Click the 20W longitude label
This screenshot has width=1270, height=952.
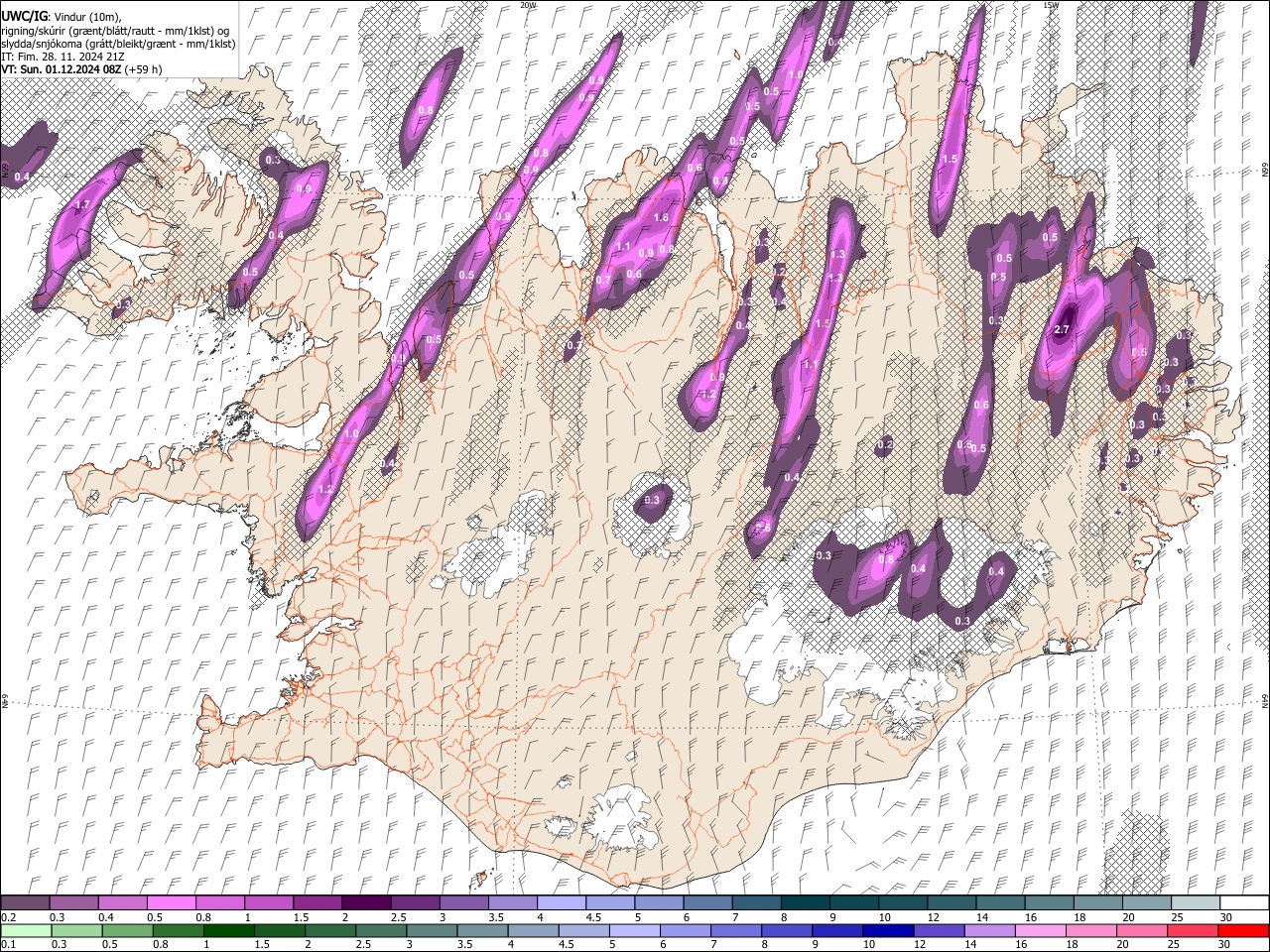pos(529,5)
